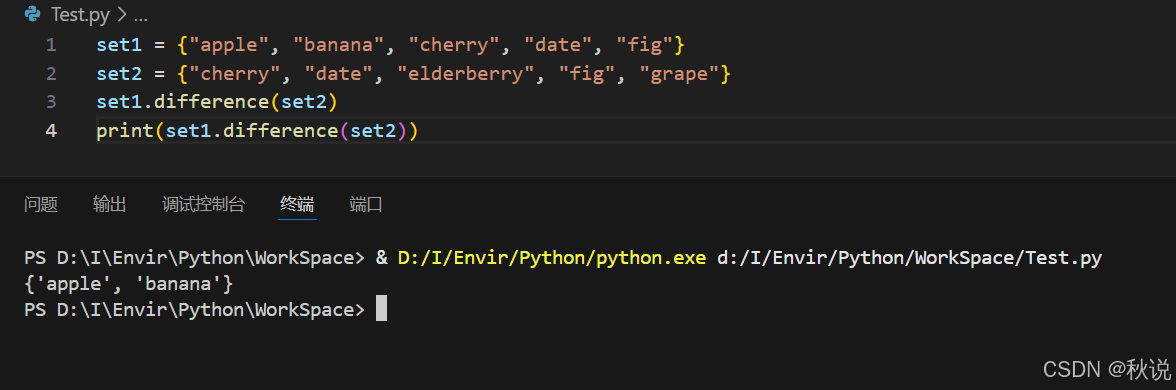Click the breadcrumb ellipsis after Test.py

point(140,15)
